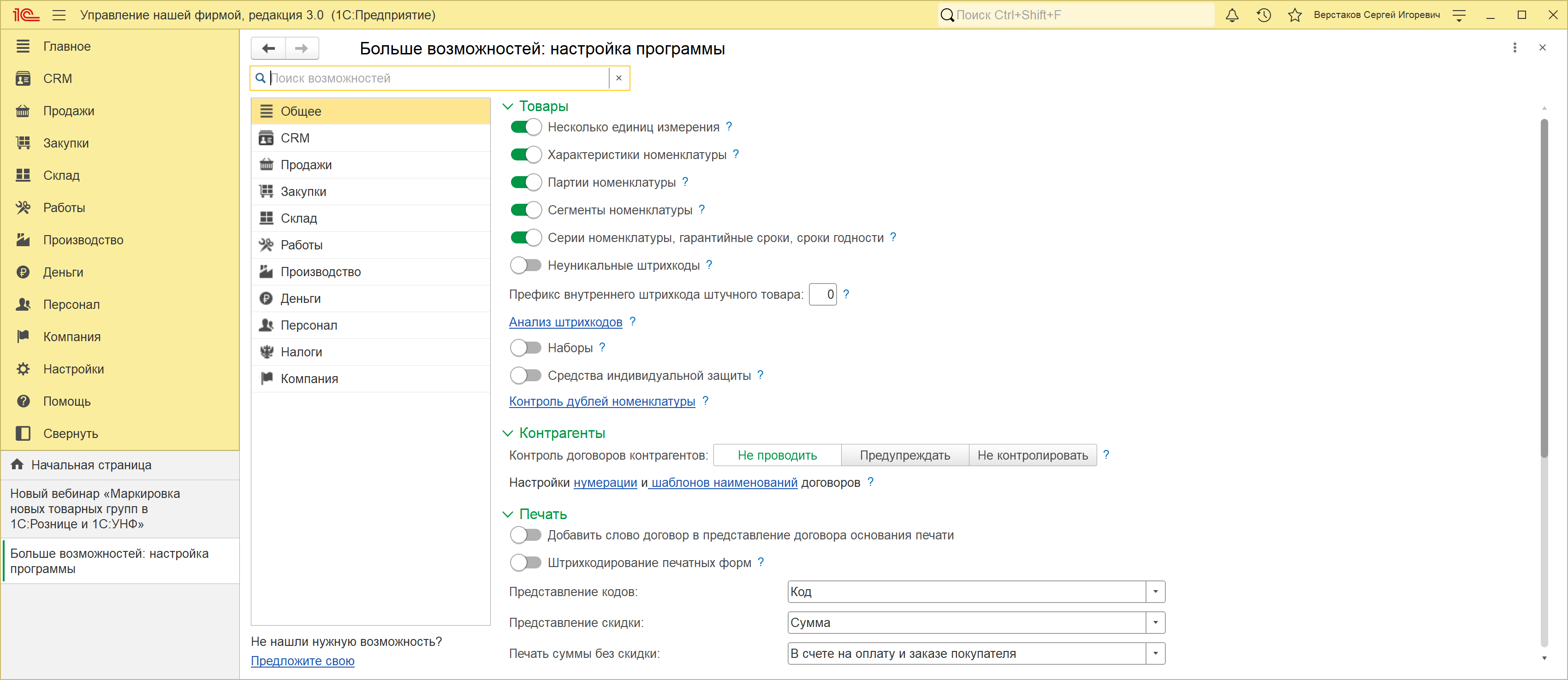Open Представление кодов dropdown
This screenshot has height=680, width=1568.
(1155, 592)
